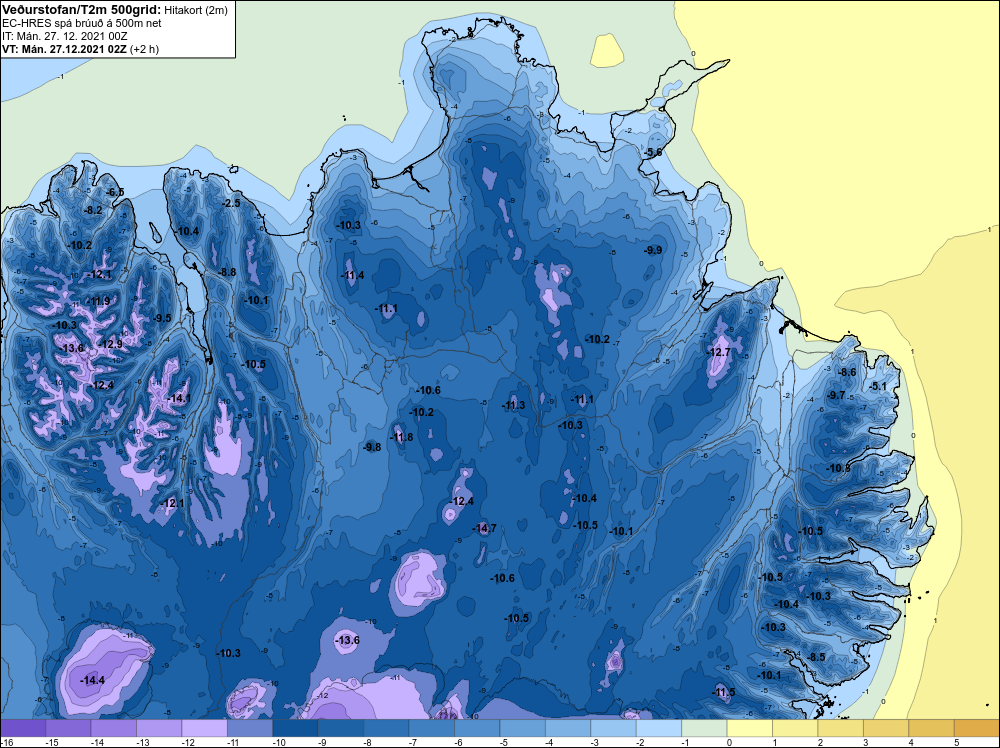
Task: Select the legend swatch between -16 and -15
Action: pos(23,728)
